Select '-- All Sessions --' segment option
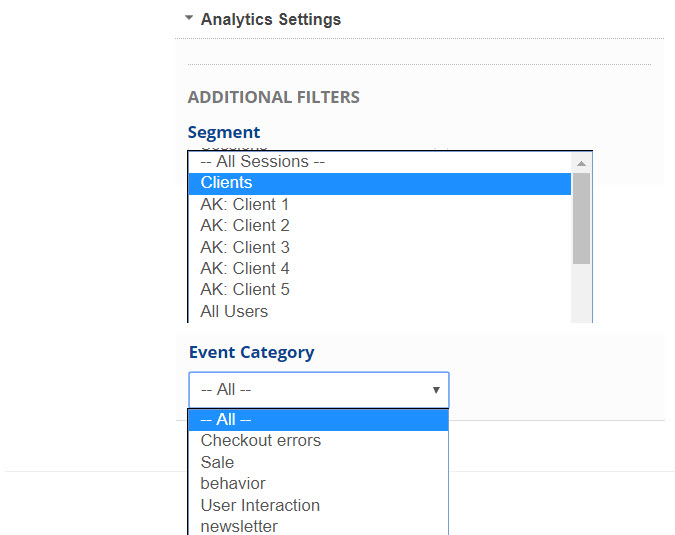This screenshot has height=535, width=675. (263, 162)
